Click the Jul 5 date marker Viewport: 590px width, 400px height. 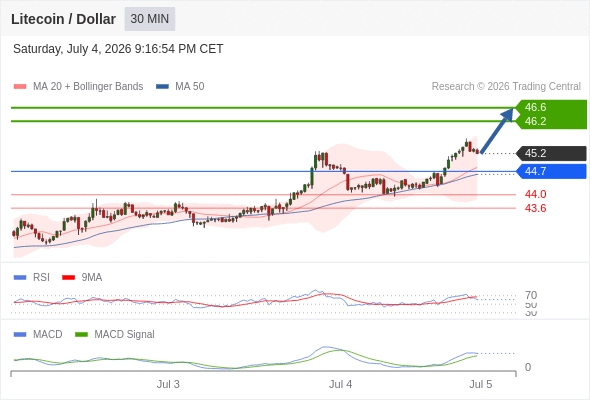coord(481,384)
